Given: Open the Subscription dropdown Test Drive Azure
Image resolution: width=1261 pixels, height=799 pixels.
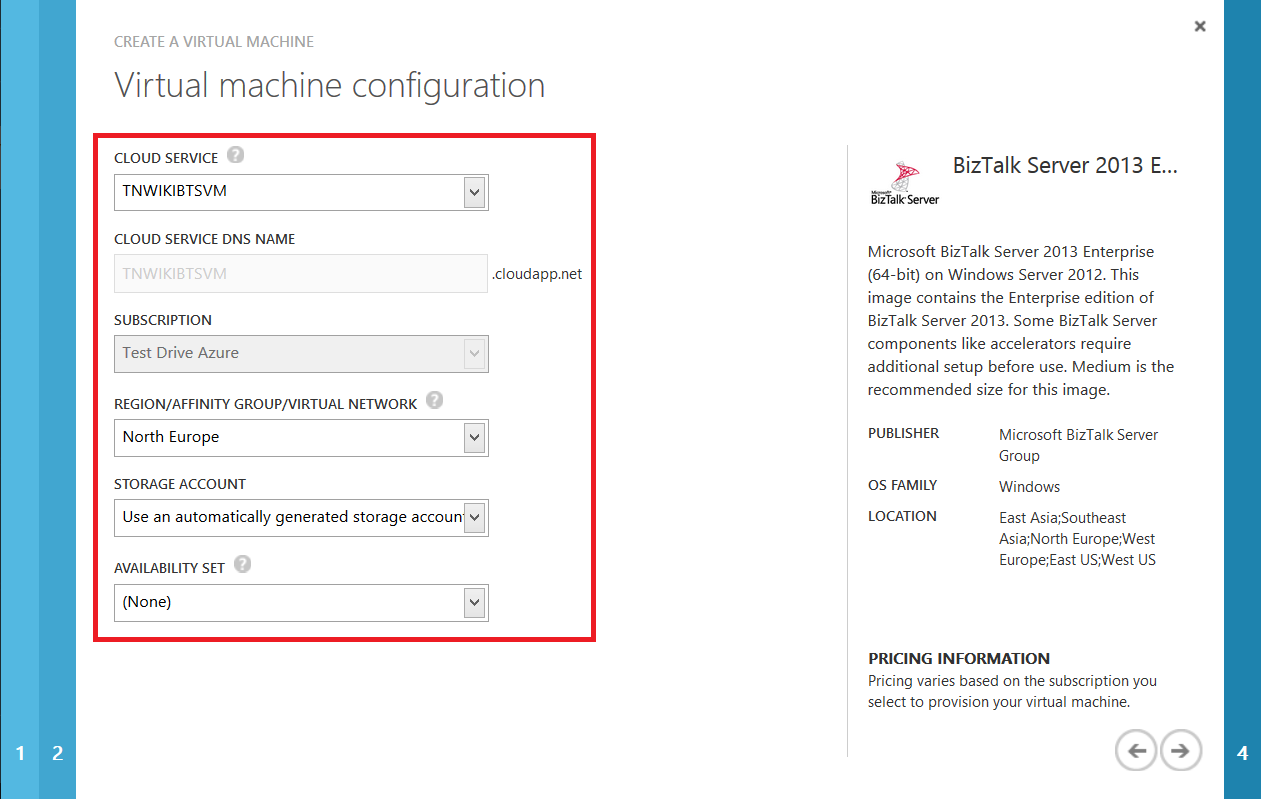Looking at the screenshot, I should click(301, 353).
